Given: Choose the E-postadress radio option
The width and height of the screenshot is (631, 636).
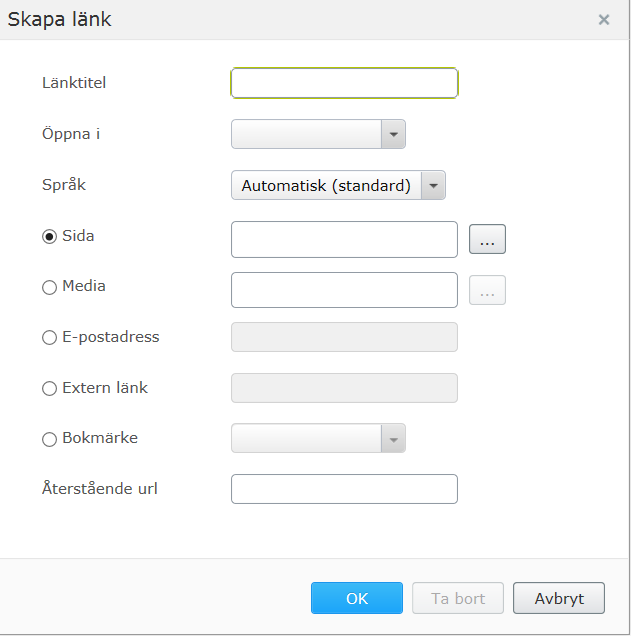Looking at the screenshot, I should pyautogui.click(x=49, y=338).
